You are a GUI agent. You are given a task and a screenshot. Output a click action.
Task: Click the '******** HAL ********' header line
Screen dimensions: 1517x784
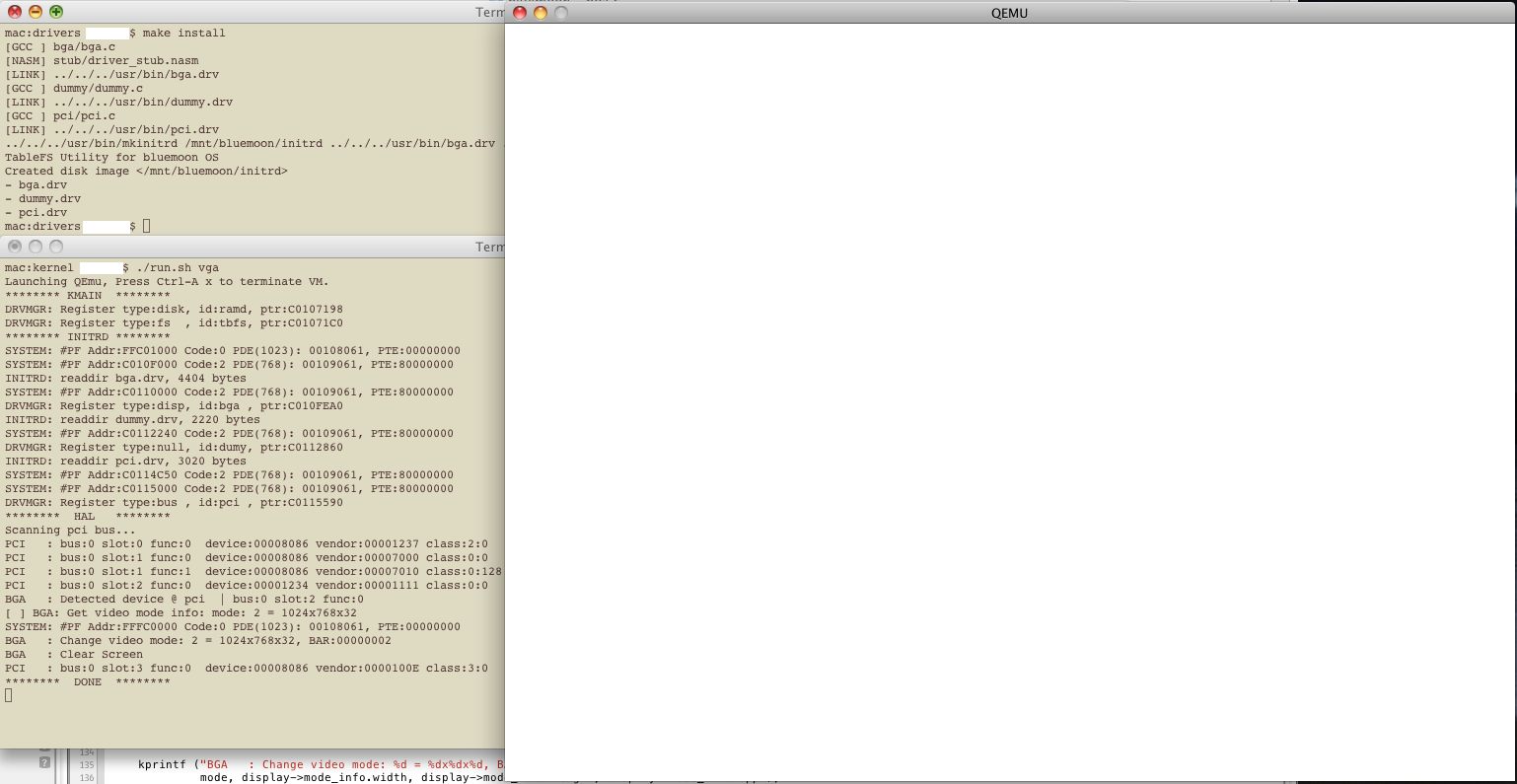(x=88, y=516)
